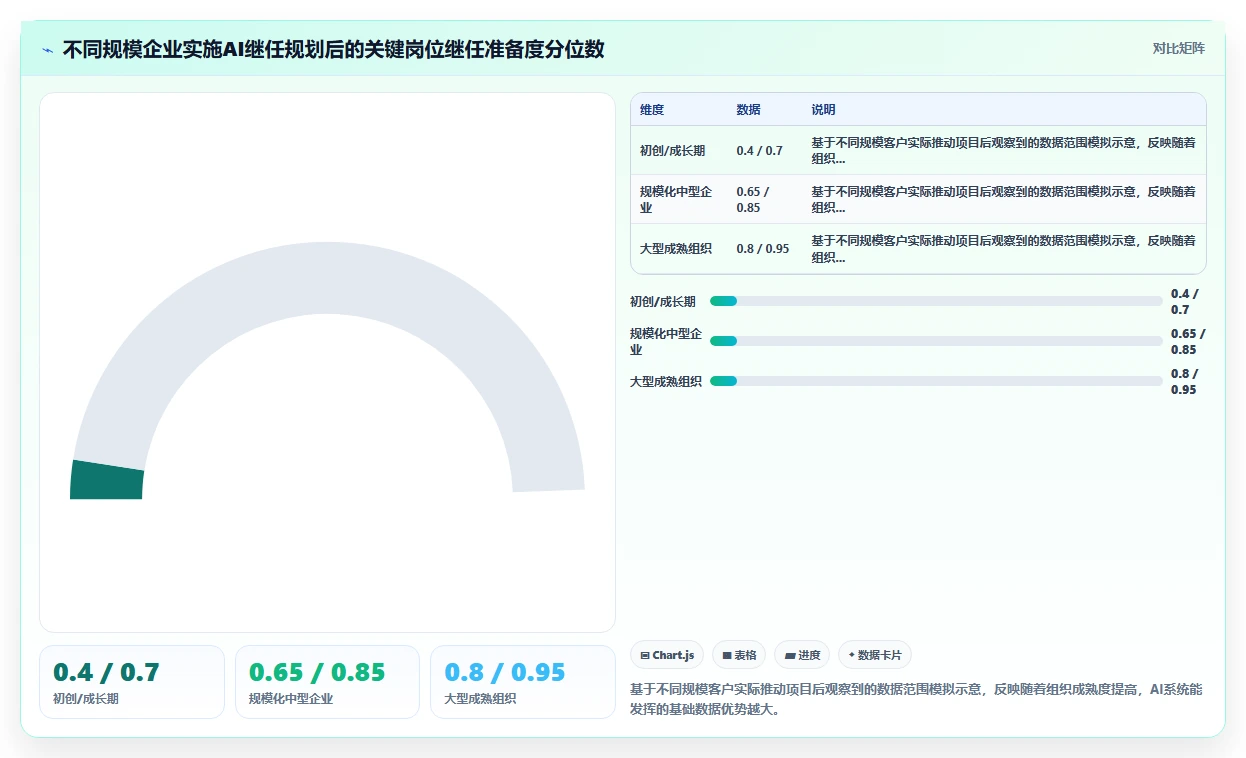This screenshot has height=758, width=1246.
Task: Click the 大型成熟组织 row description text
Action: [x=1003, y=248]
